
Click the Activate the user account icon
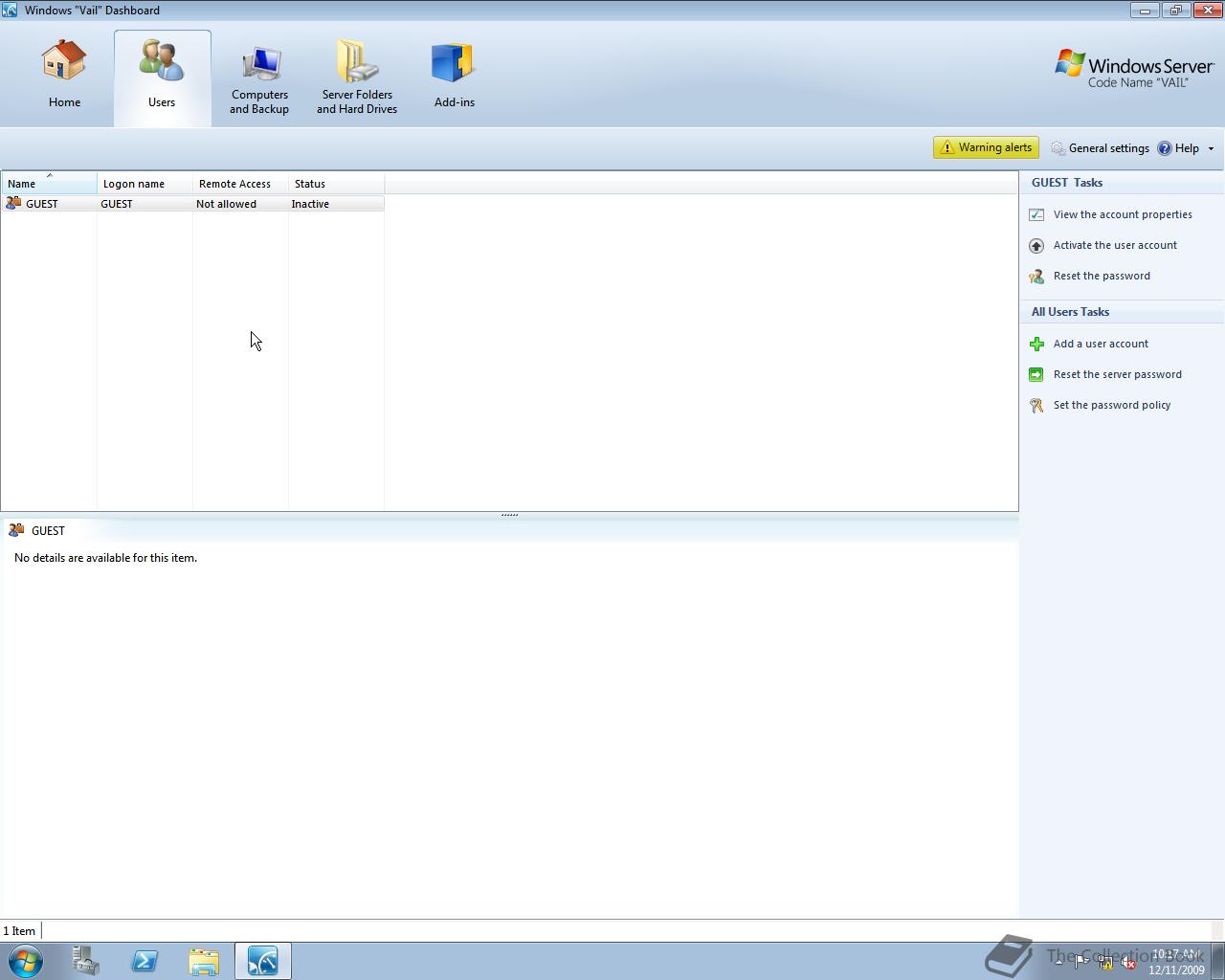coord(1036,245)
